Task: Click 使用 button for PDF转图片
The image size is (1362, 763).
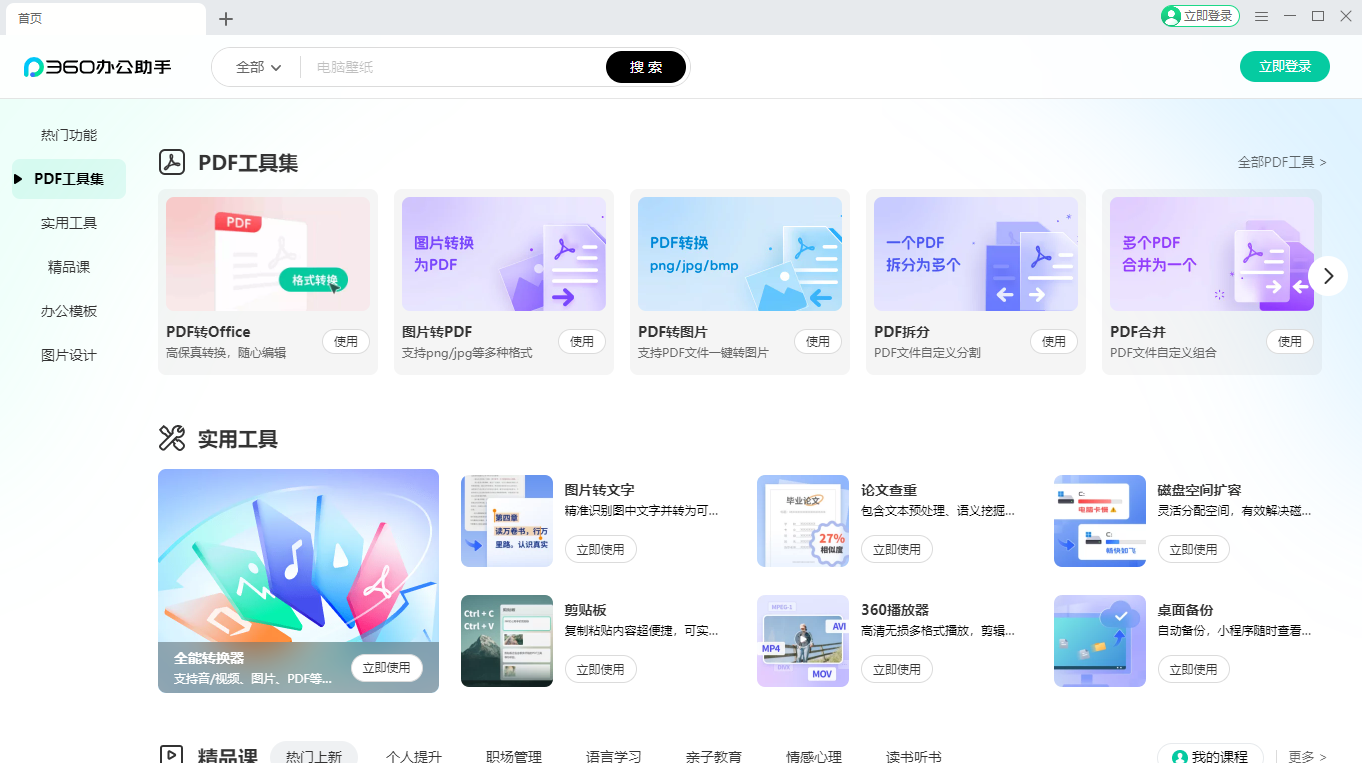Action: 818,341
